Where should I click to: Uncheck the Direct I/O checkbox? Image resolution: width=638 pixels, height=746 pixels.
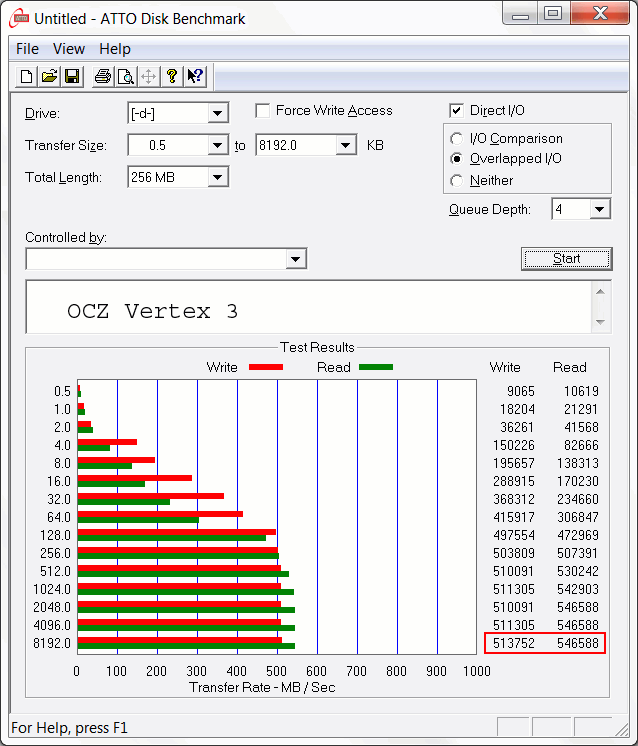[x=457, y=111]
